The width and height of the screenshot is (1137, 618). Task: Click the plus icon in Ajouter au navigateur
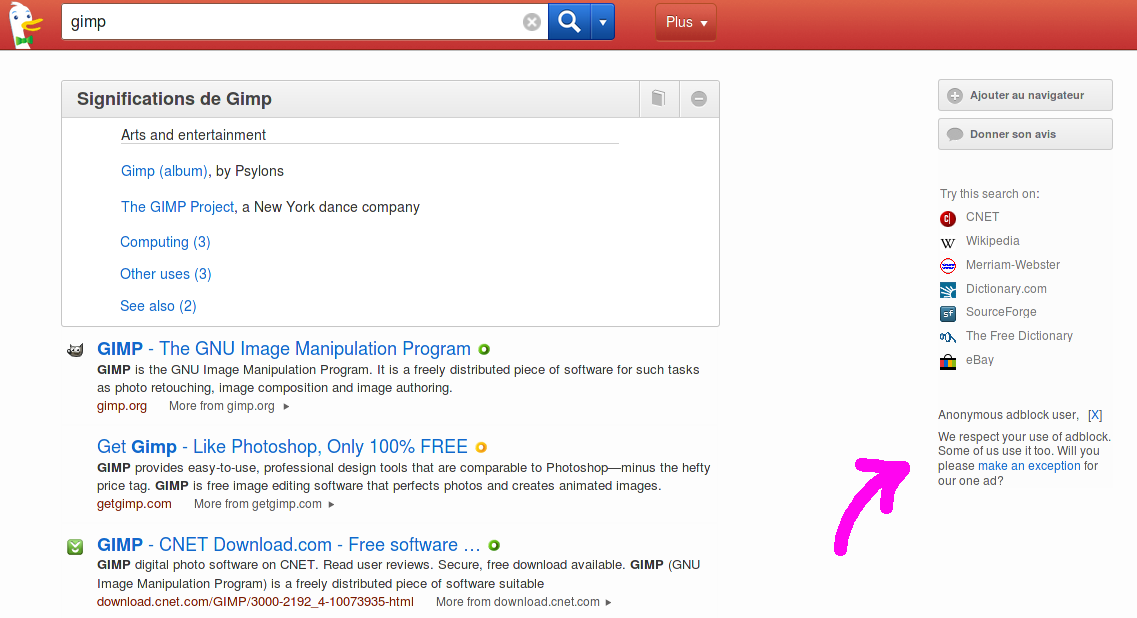pyautogui.click(x=955, y=96)
